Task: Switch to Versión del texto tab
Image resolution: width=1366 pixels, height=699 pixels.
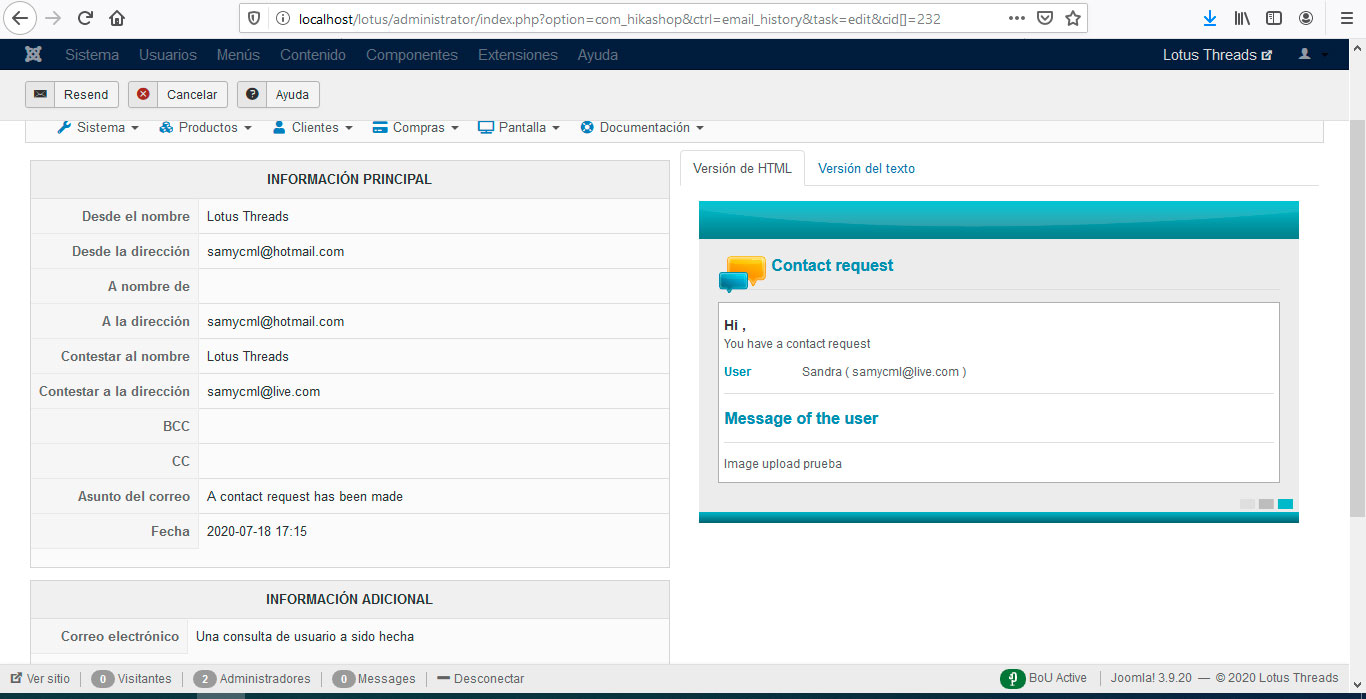Action: click(866, 168)
